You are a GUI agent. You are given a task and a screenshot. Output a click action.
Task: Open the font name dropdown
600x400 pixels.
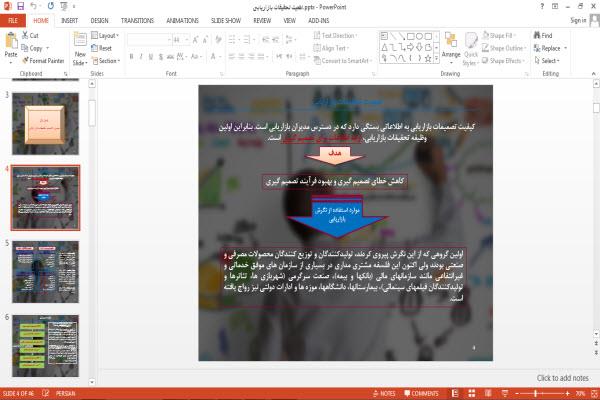[169, 40]
